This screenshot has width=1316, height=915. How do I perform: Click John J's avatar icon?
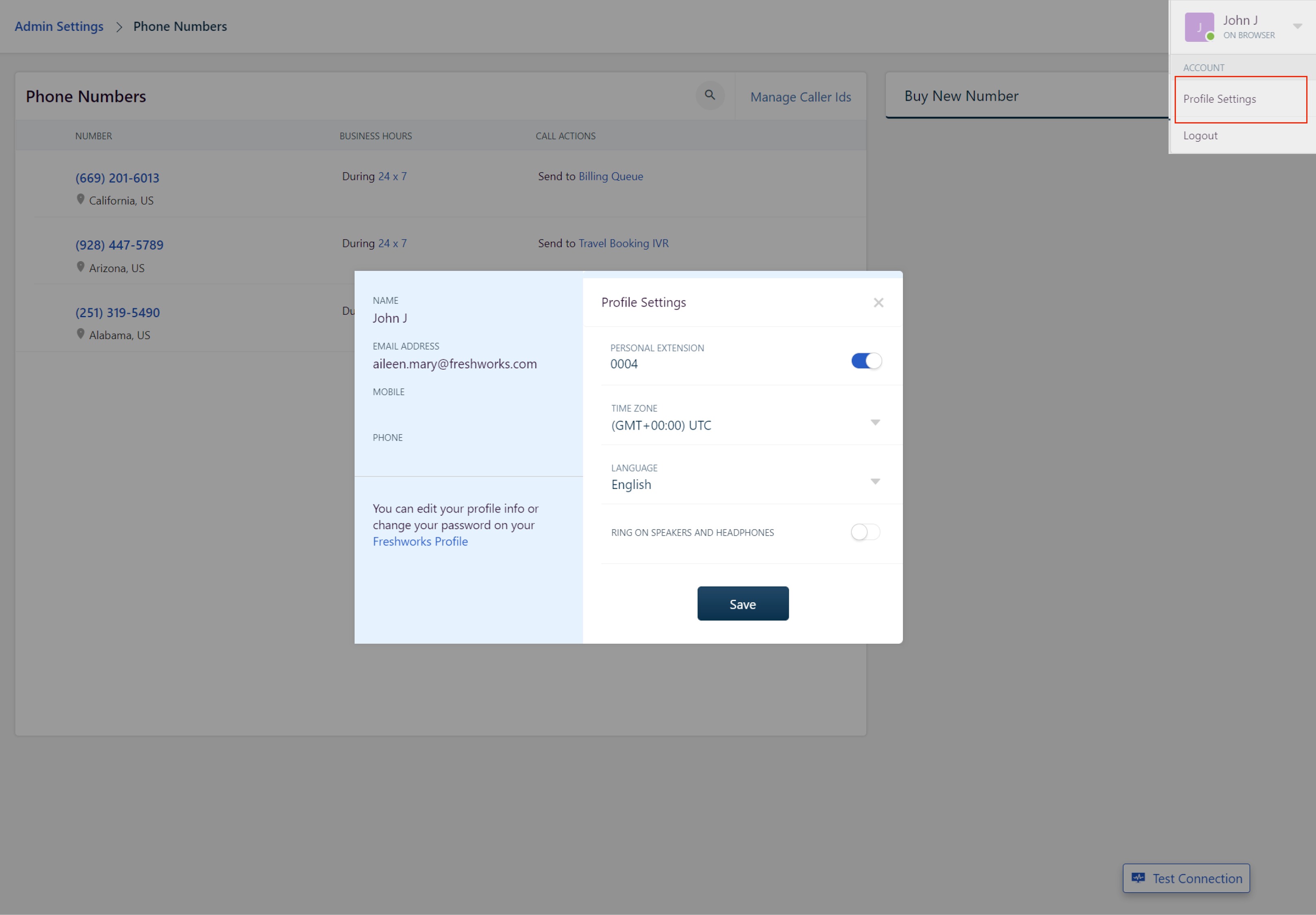1199,27
